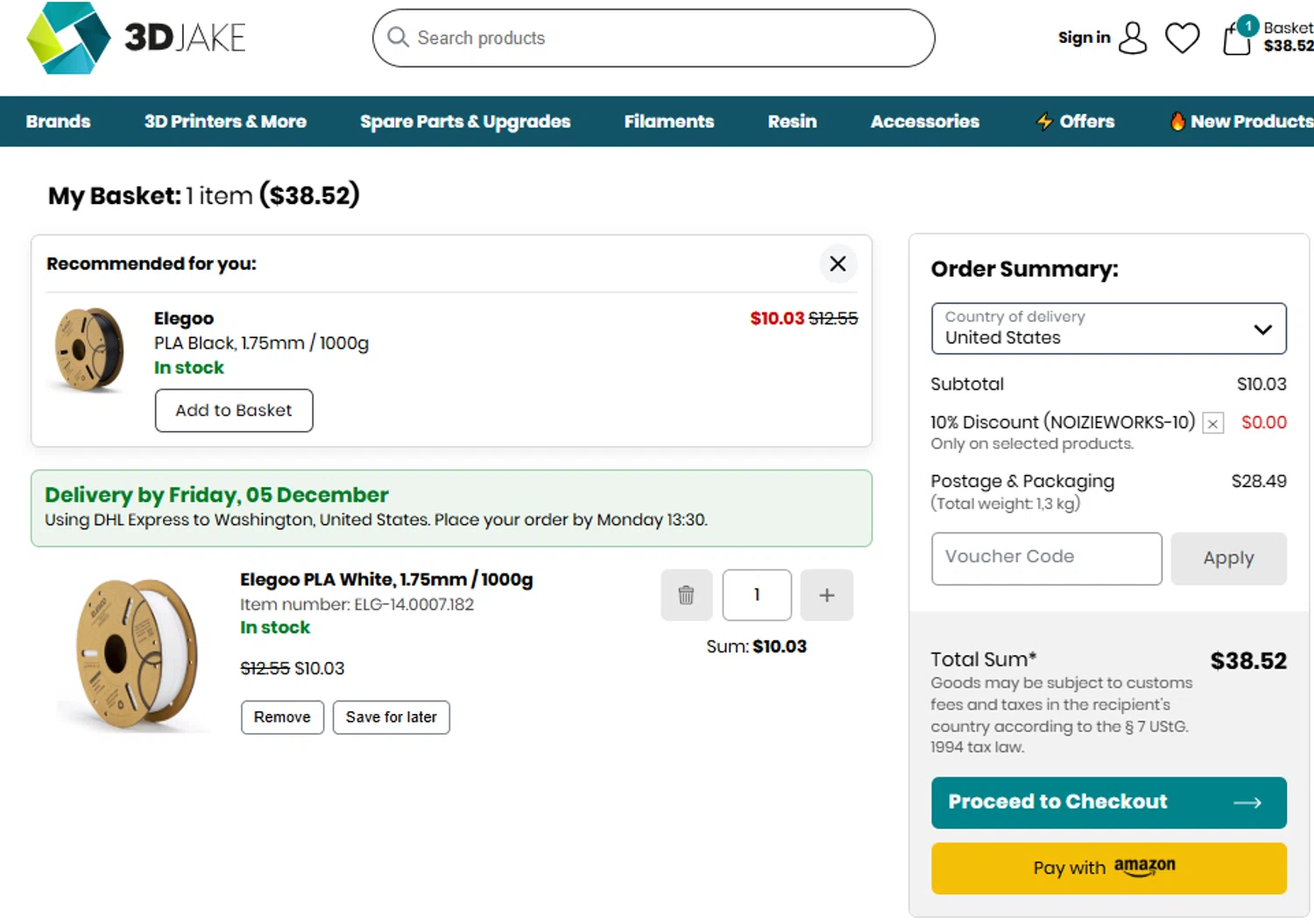The width and height of the screenshot is (1314, 924).
Task: Click the Voucher Code input field
Action: click(x=1047, y=559)
